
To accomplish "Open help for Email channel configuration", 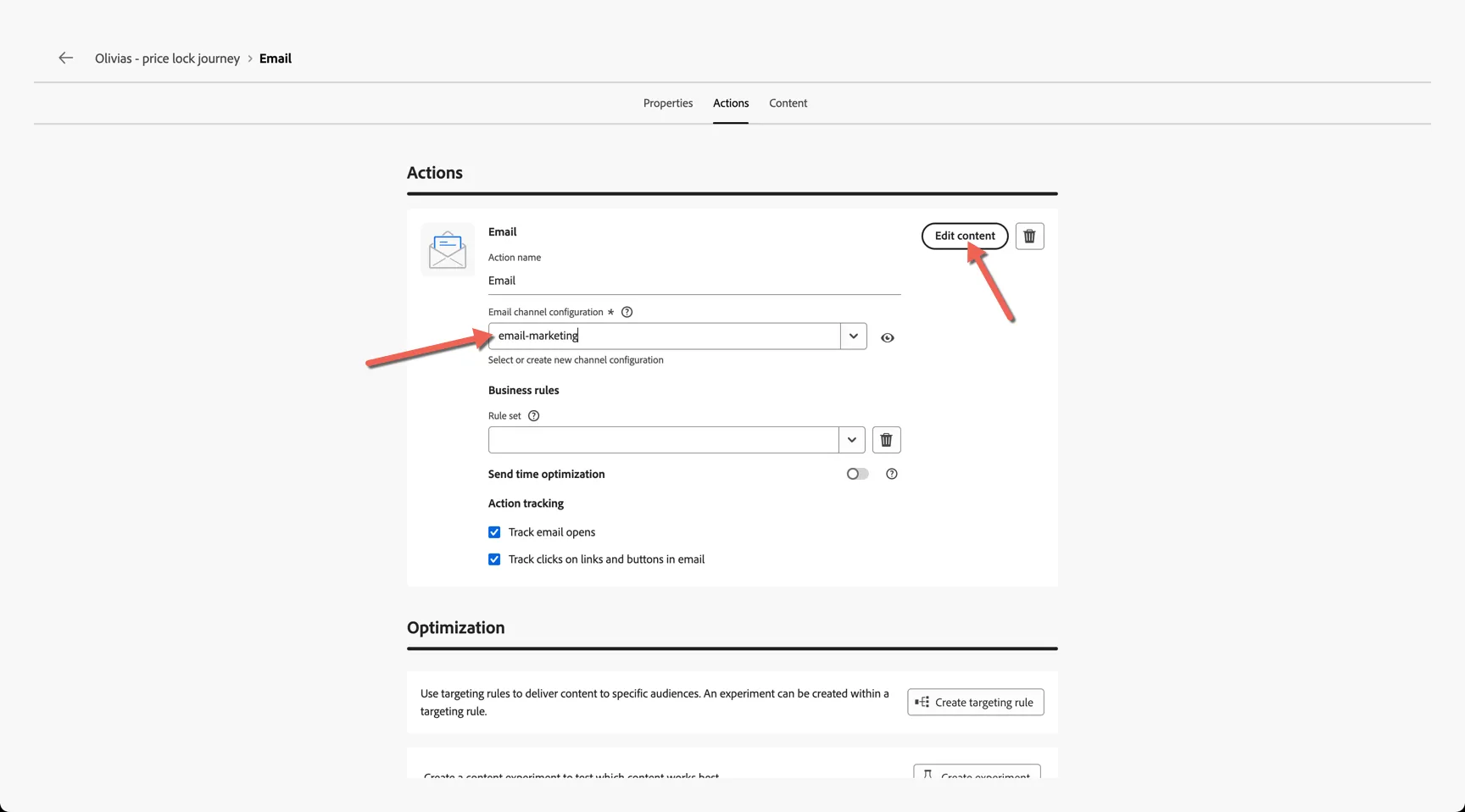I will (627, 312).
